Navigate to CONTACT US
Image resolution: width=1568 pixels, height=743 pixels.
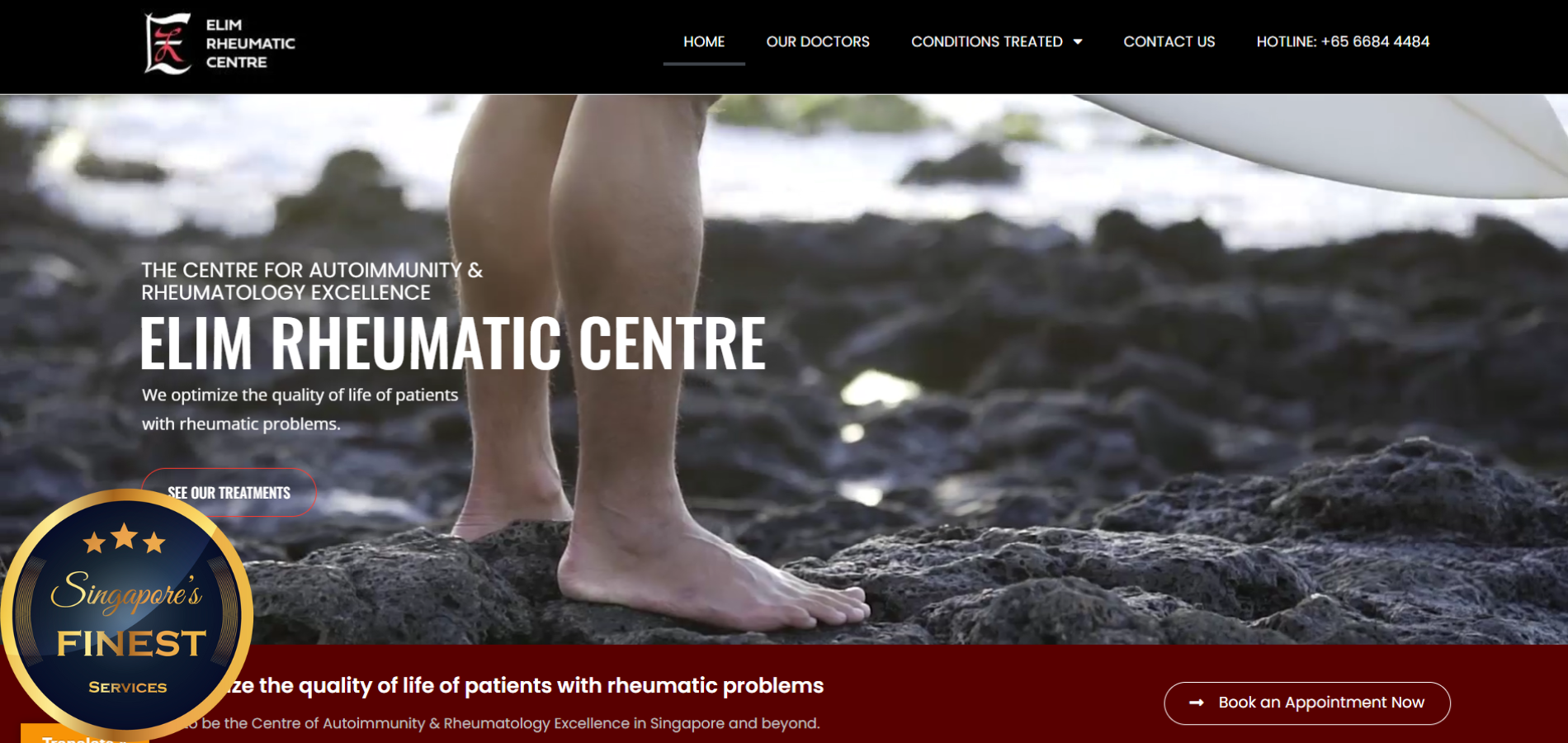(x=1169, y=41)
